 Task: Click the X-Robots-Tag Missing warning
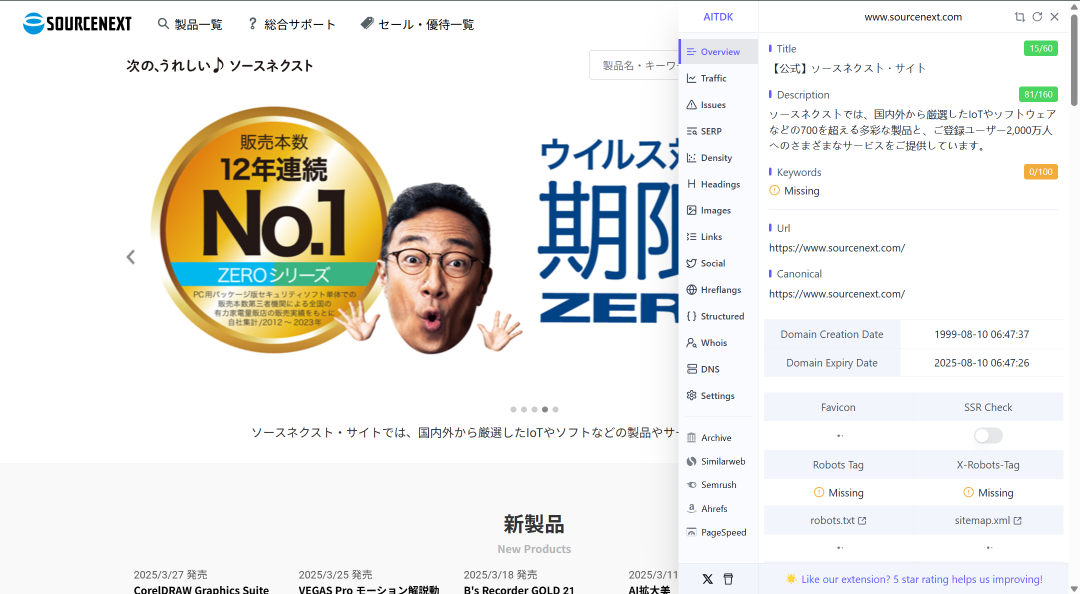[988, 493]
